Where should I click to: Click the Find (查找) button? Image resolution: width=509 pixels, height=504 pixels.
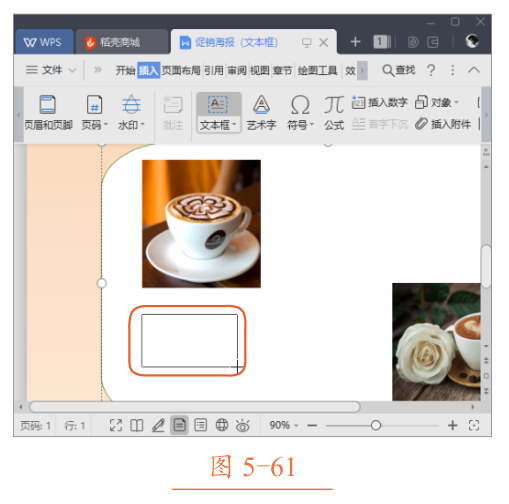point(399,70)
